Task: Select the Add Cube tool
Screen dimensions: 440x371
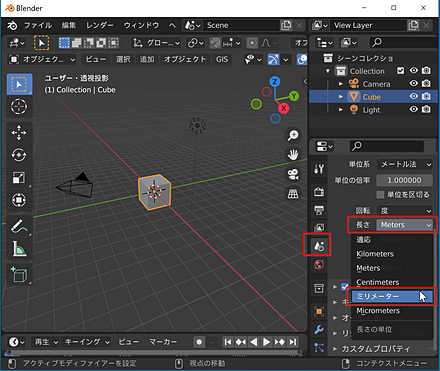Action: (19, 275)
